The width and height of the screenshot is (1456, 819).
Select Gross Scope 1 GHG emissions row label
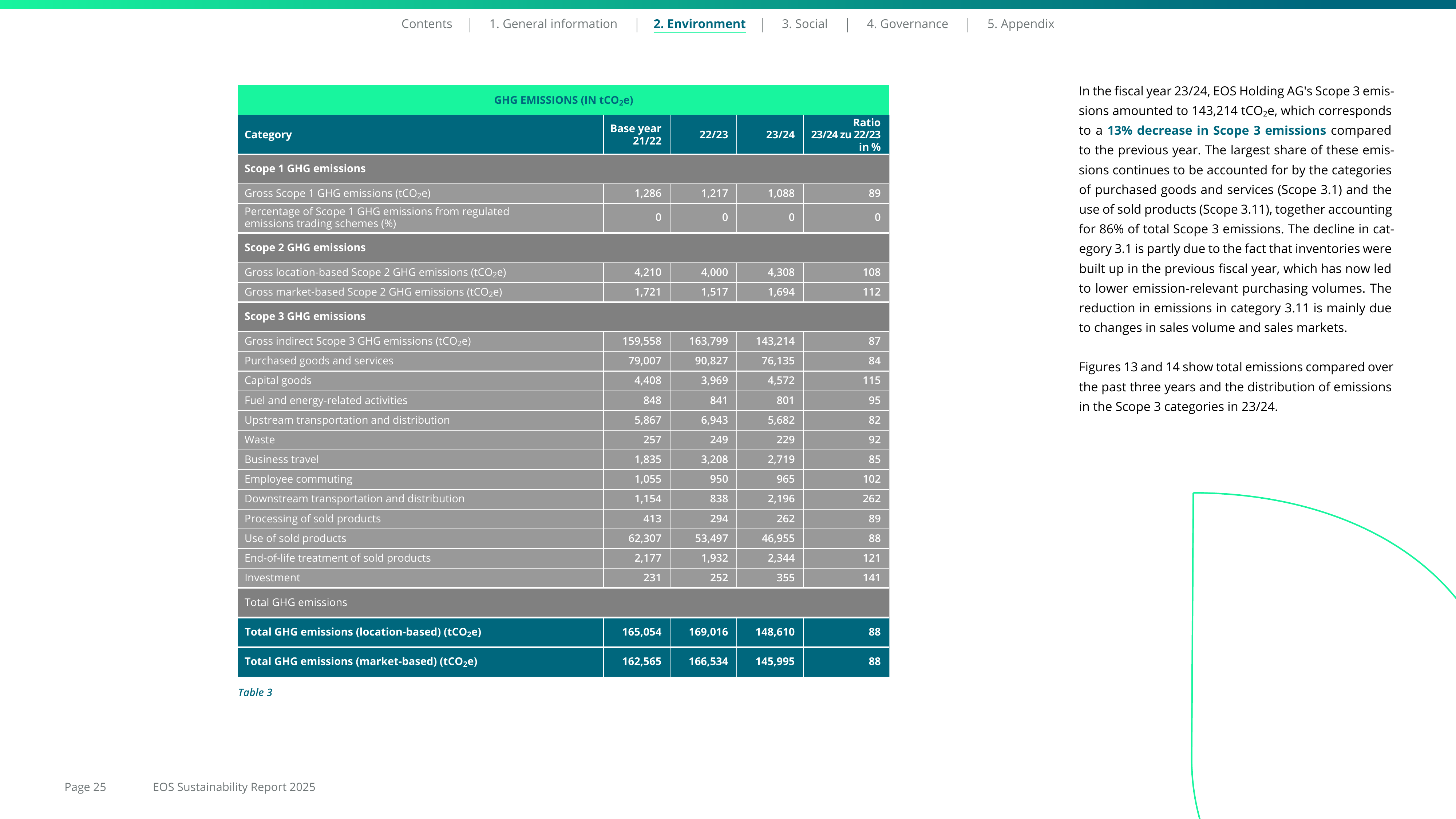pyautogui.click(x=337, y=193)
